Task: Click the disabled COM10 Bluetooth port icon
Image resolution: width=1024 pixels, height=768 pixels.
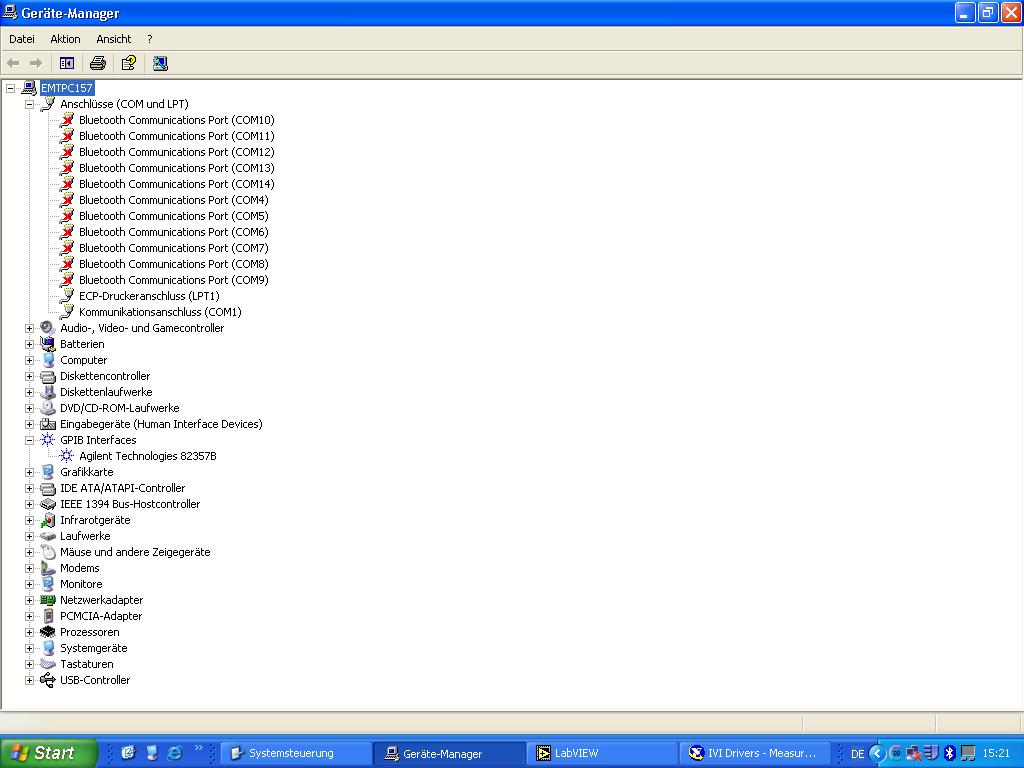Action: pos(67,120)
